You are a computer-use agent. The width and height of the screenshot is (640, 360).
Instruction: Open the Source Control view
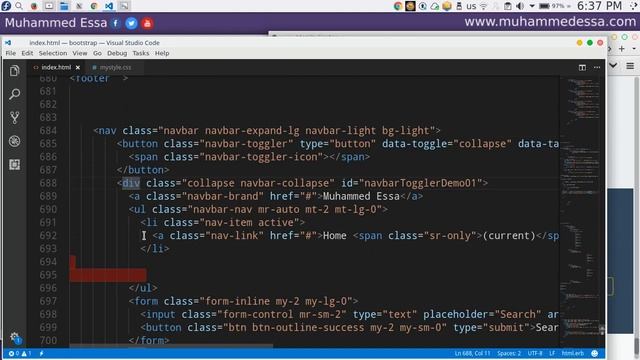pyautogui.click(x=15, y=118)
